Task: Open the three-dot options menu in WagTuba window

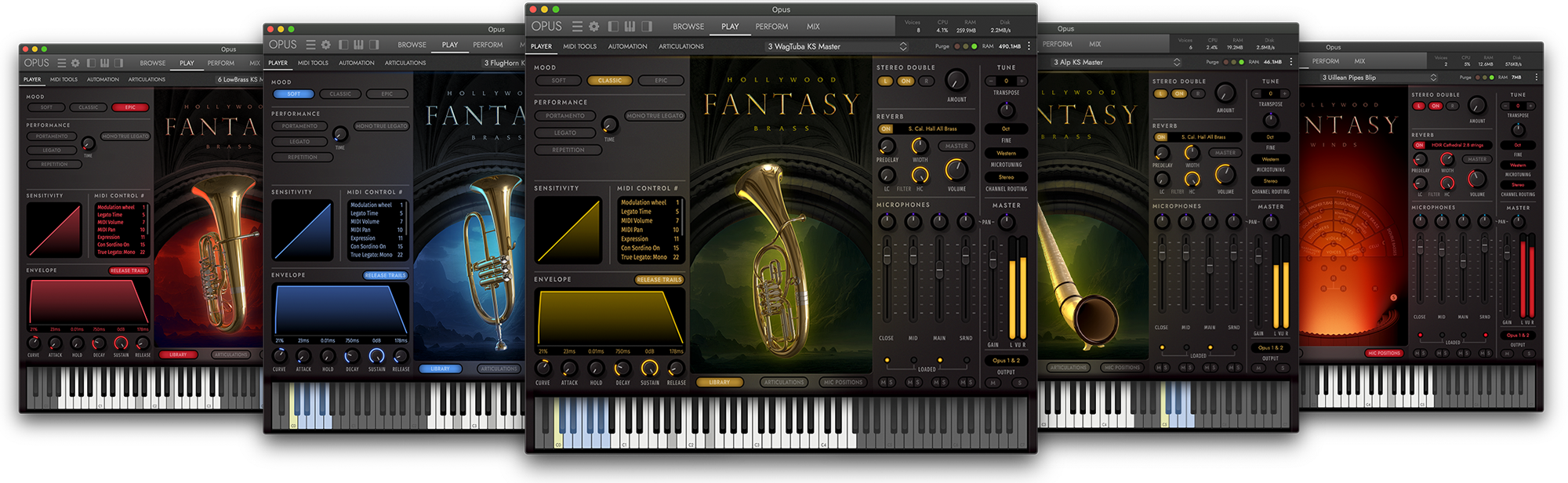Action: pos(1029,46)
